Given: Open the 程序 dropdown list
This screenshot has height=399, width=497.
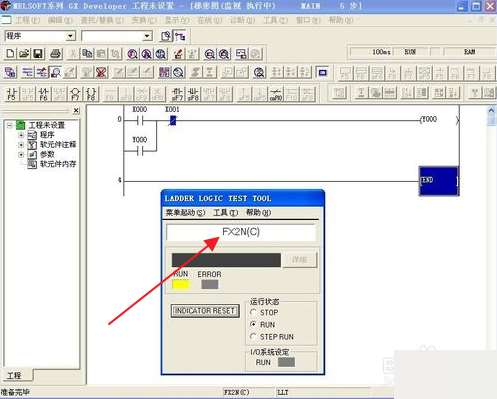Looking at the screenshot, I should pos(70,36).
